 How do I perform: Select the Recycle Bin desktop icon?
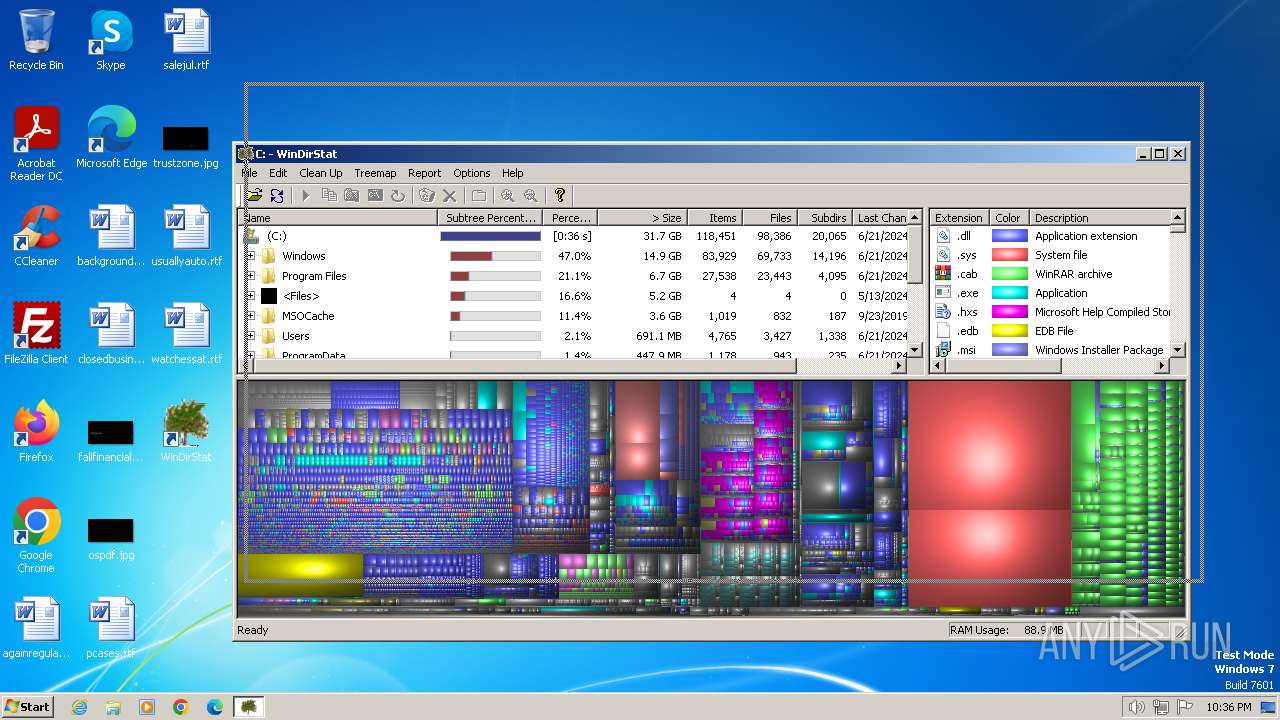tap(36, 40)
